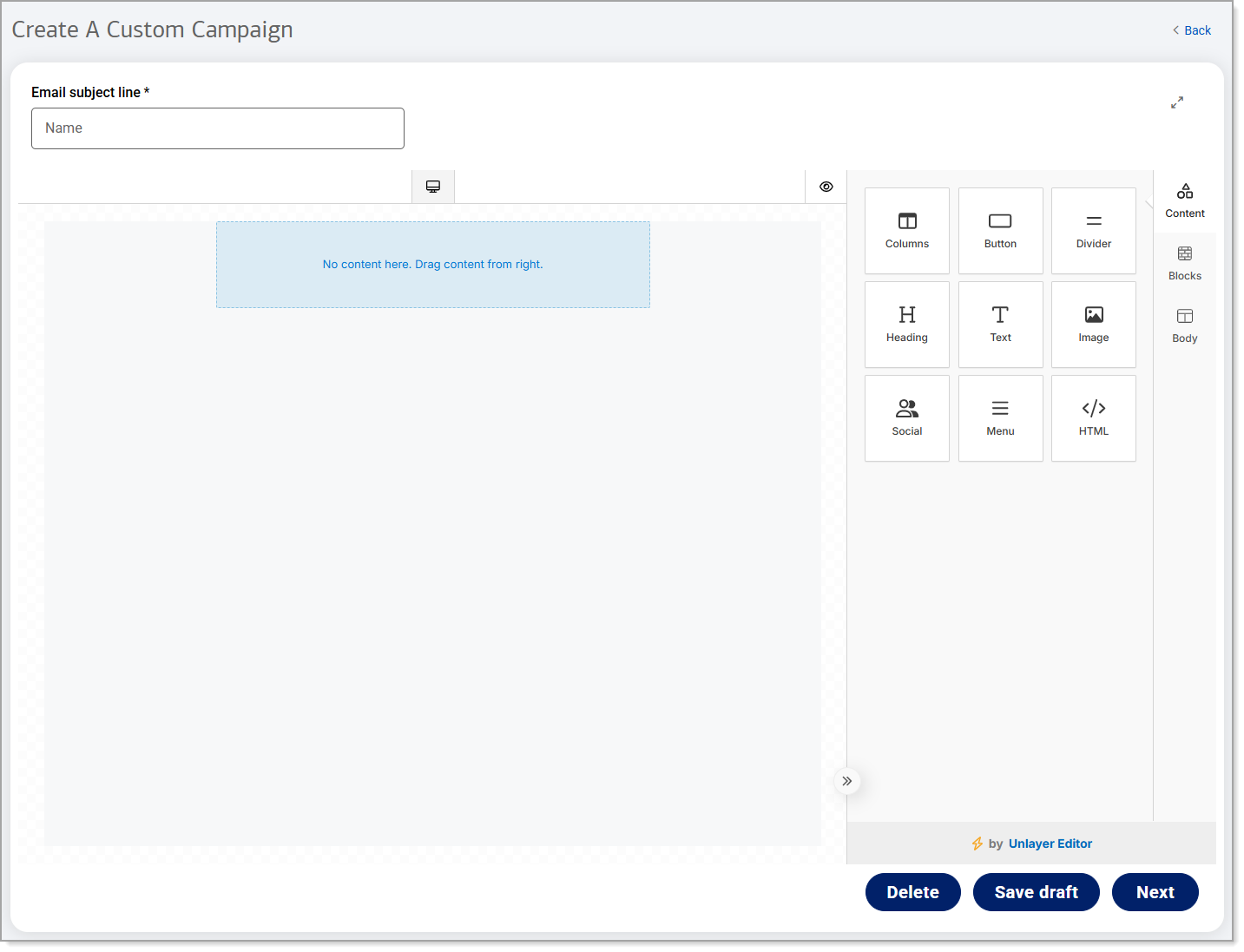The image size is (1244, 952).
Task: Pick the Menu content block
Action: 1000,418
